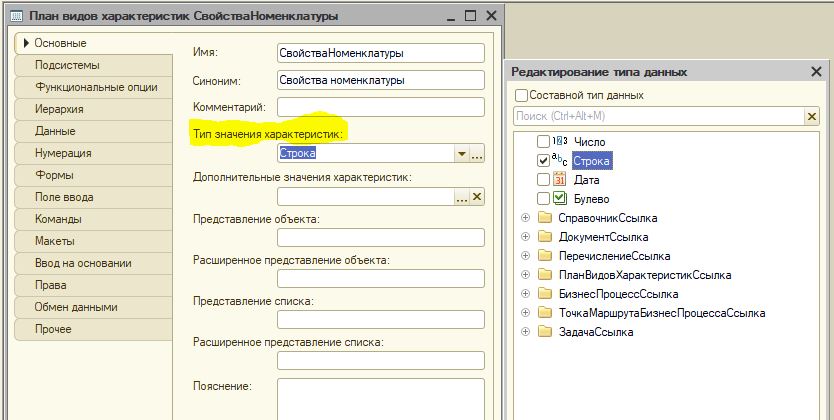Viewport: 834px width, 420px height.
Task: Click the Дата calendar icon
Action: 560,180
